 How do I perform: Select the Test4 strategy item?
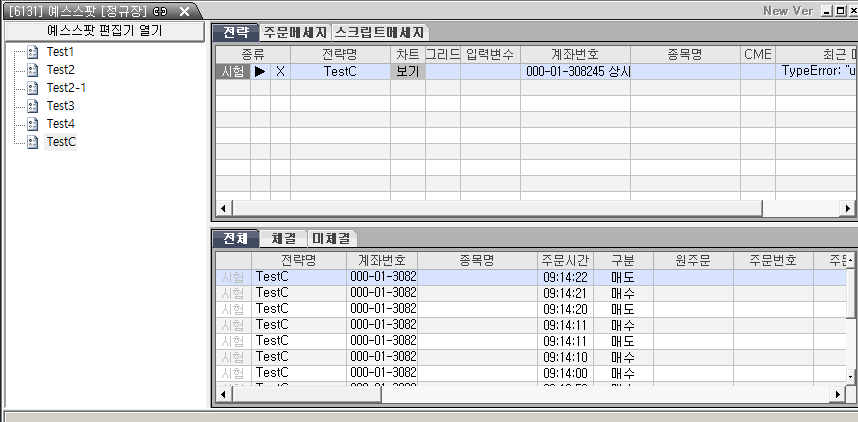tap(60, 124)
